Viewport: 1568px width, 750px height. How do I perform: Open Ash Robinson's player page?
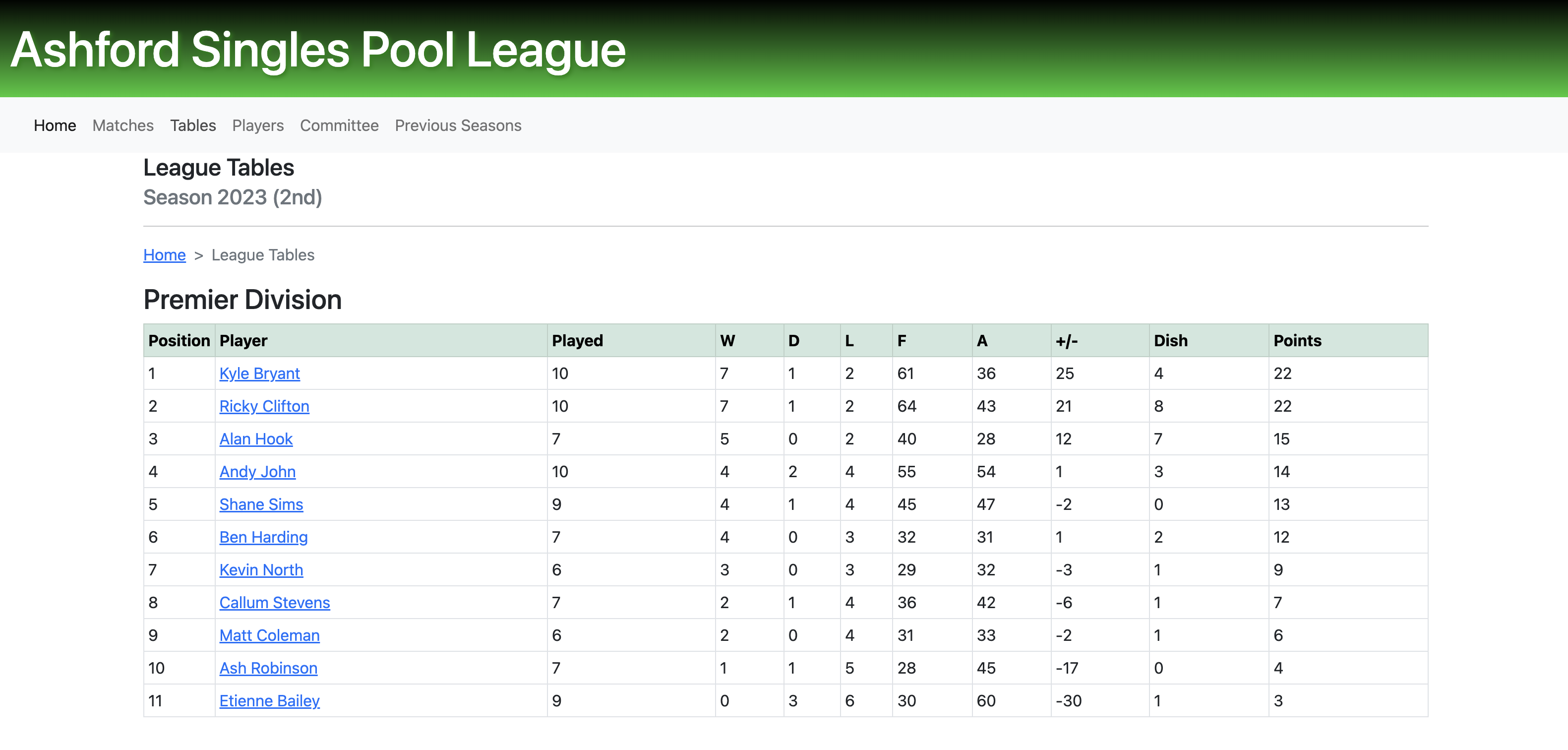pyautogui.click(x=268, y=669)
